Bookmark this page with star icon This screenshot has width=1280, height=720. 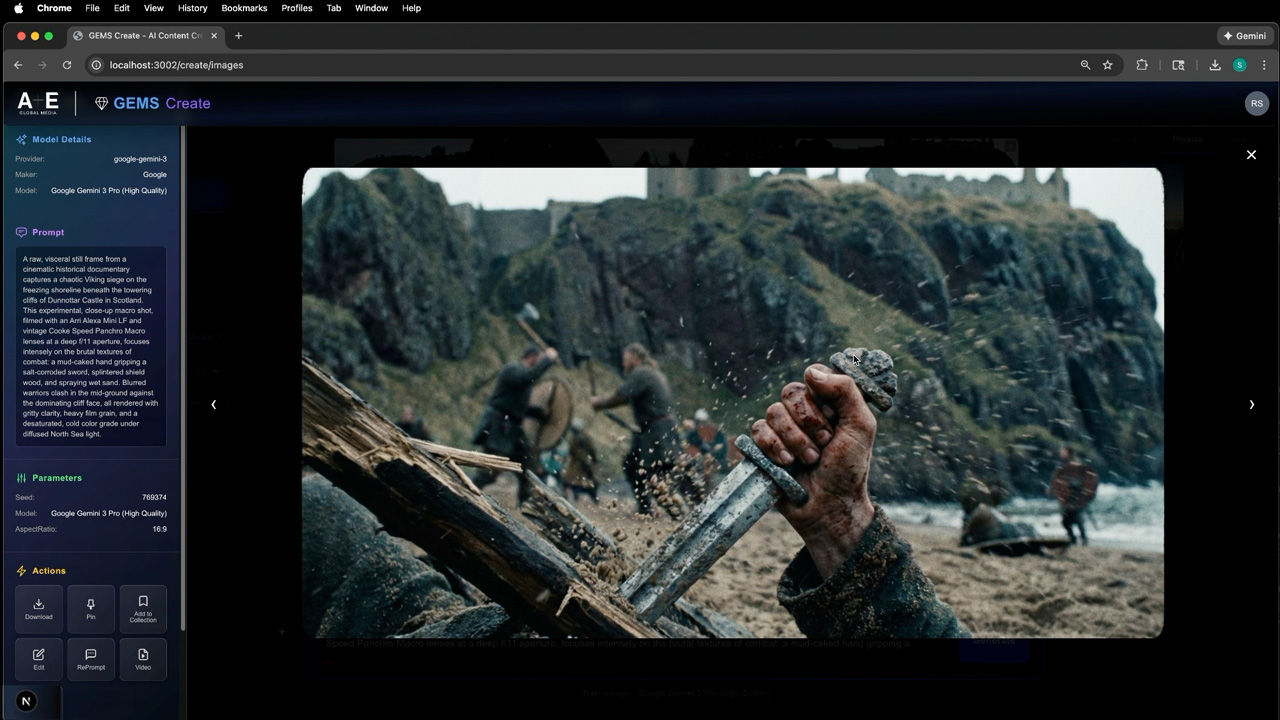click(1108, 65)
